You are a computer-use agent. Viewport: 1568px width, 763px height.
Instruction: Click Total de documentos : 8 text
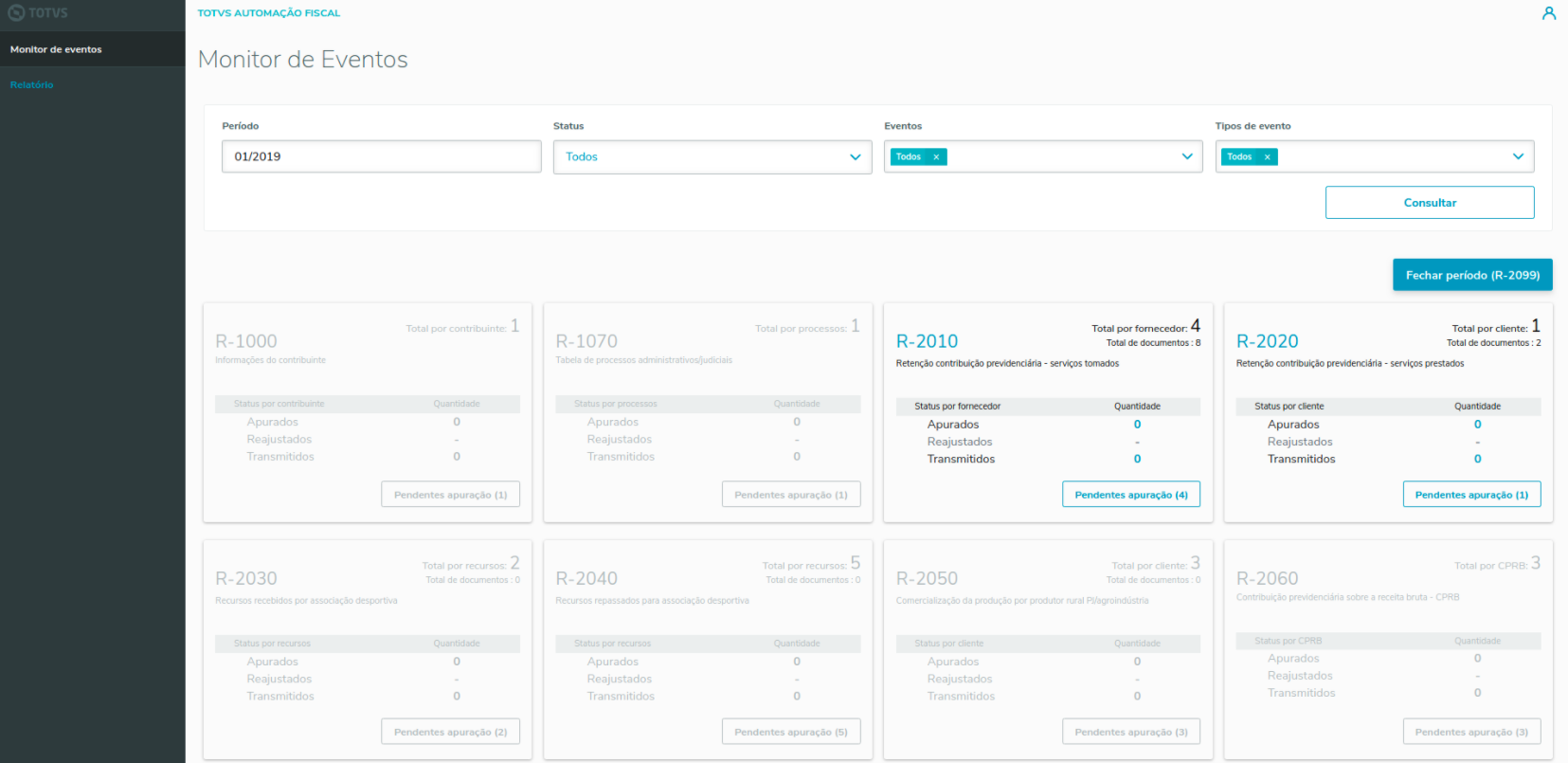pyautogui.click(x=1153, y=343)
